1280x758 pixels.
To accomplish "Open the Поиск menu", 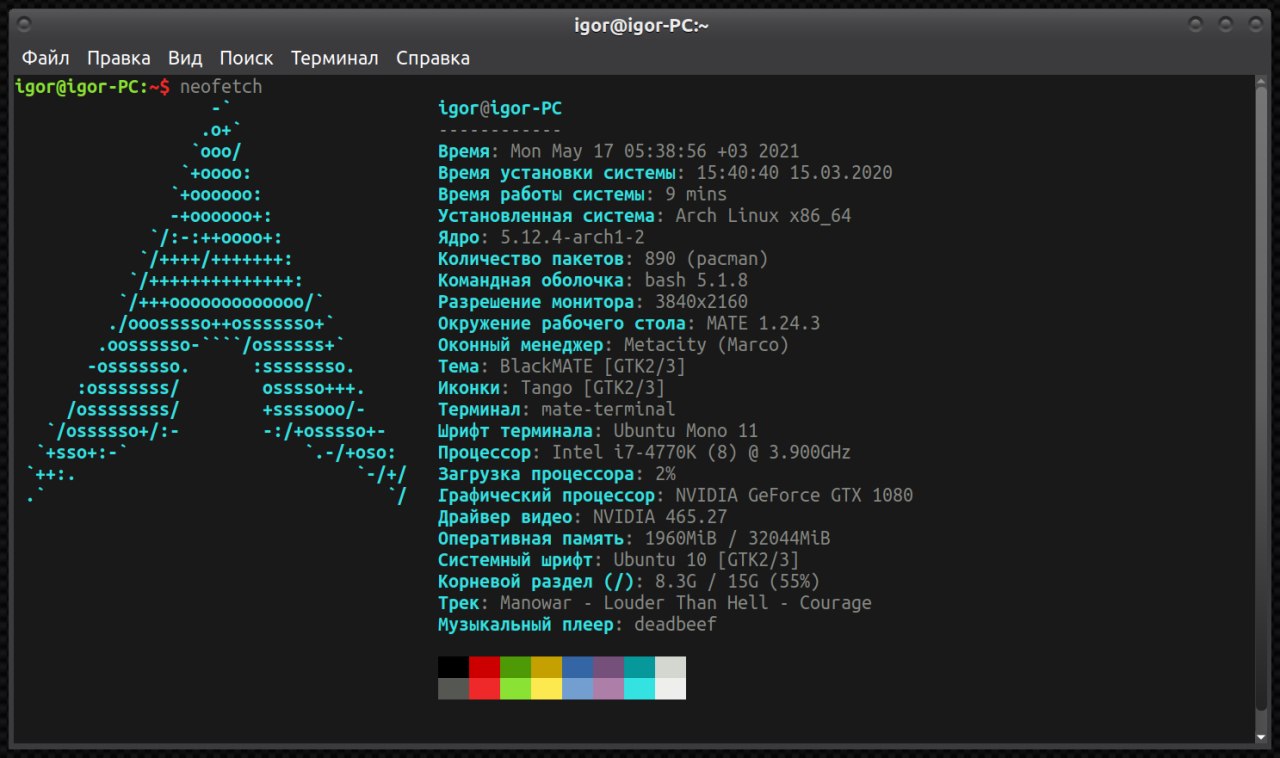I will (x=247, y=58).
